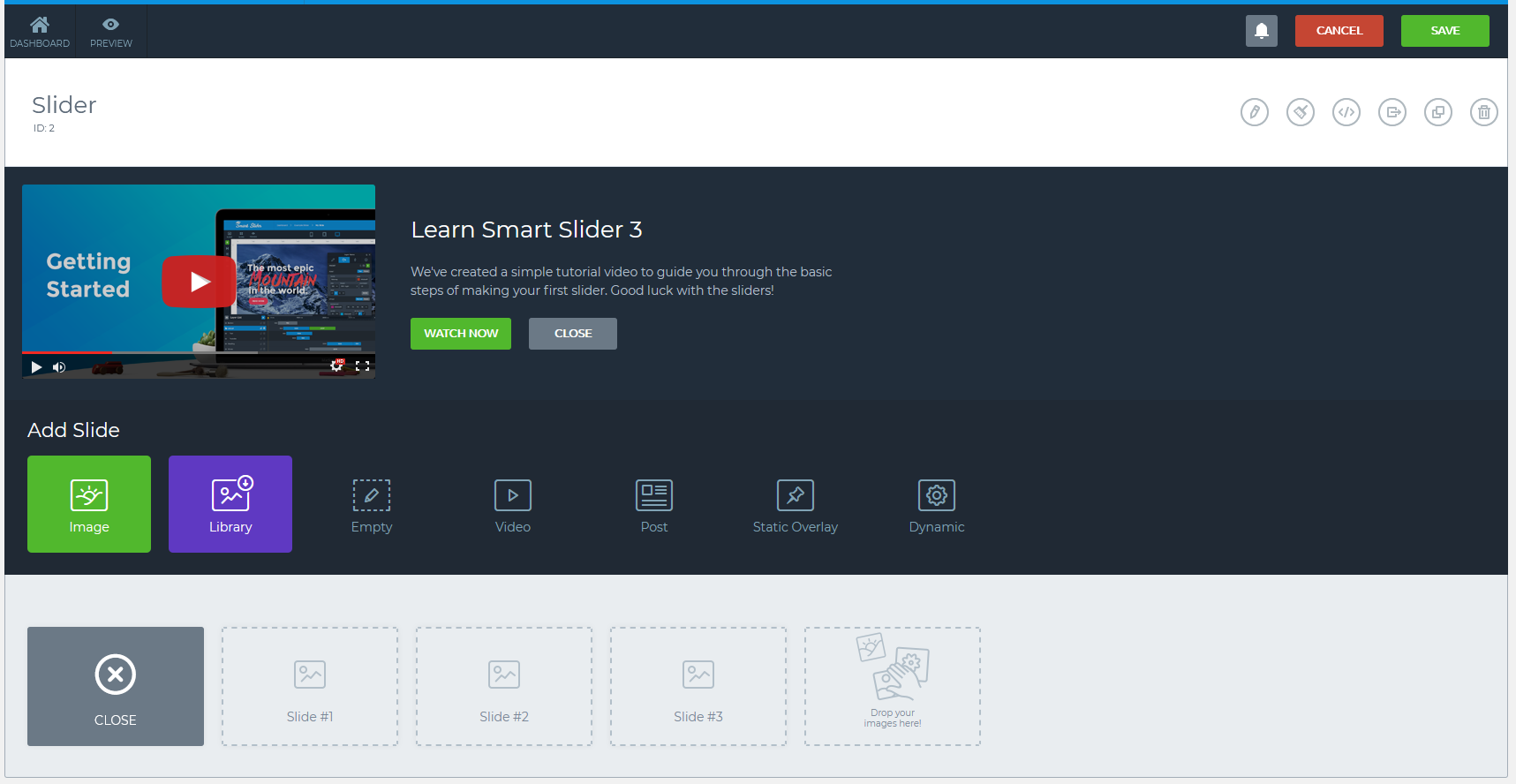Click the Watch Now button
Image resolution: width=1516 pixels, height=784 pixels.
(x=461, y=334)
